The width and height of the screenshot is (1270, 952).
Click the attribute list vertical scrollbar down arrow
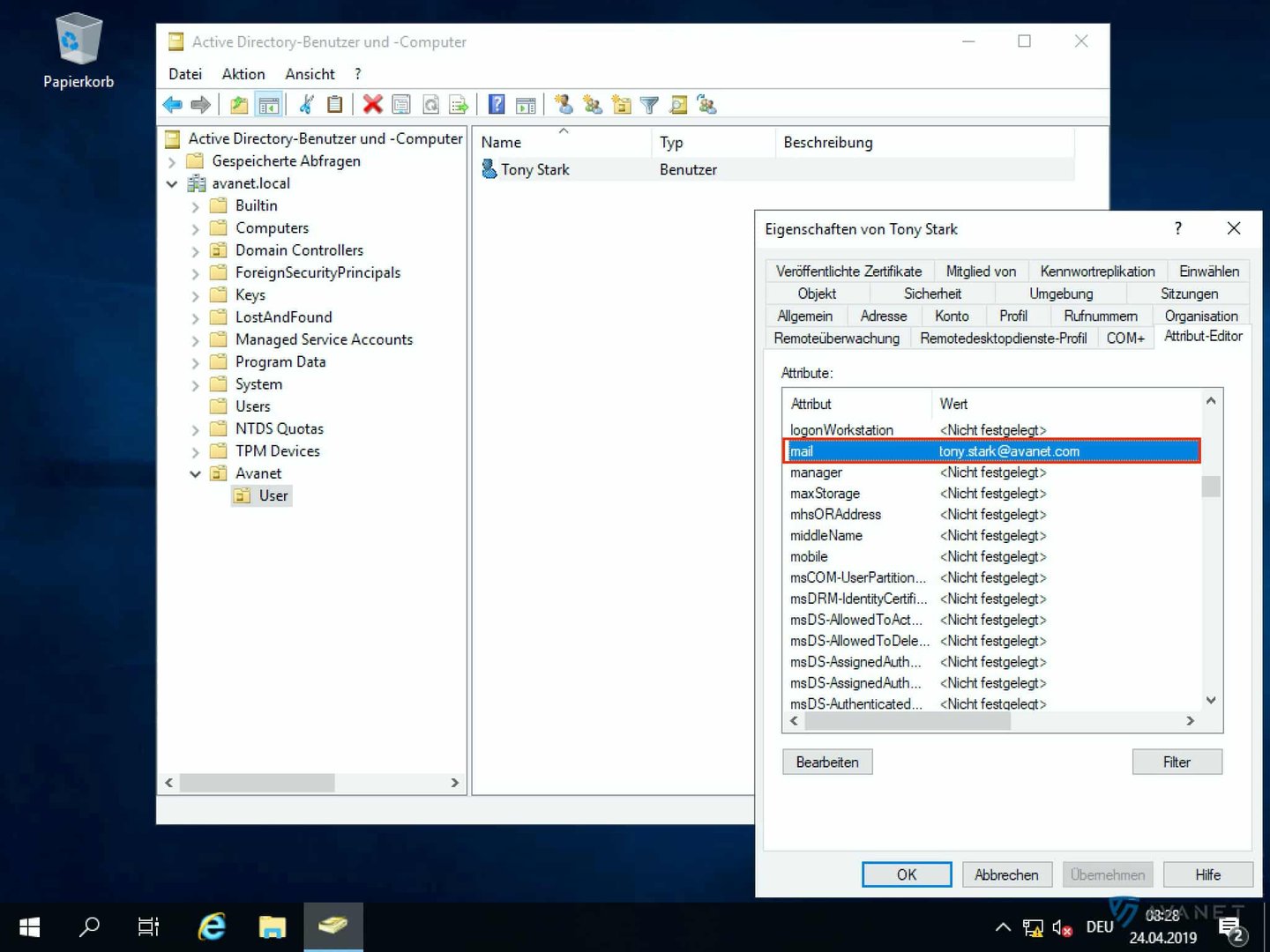coord(1211,701)
